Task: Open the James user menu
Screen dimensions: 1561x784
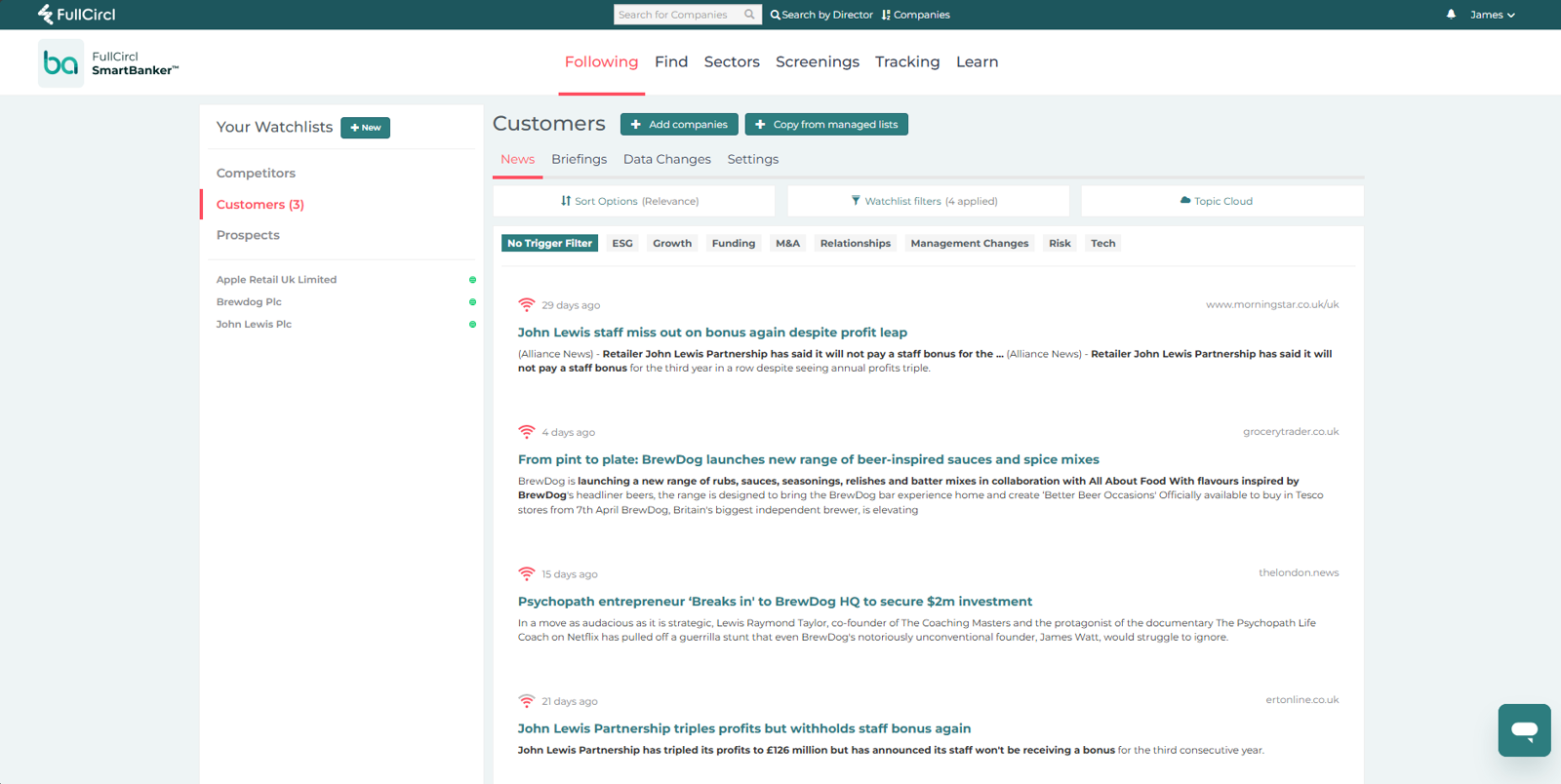Action: pyautogui.click(x=1493, y=15)
